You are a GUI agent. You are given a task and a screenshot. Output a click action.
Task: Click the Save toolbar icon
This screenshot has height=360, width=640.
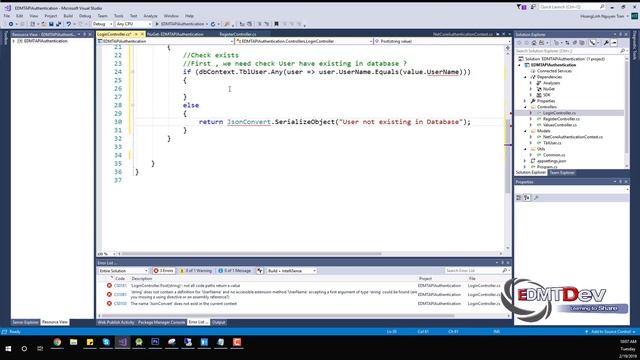tap(51, 24)
